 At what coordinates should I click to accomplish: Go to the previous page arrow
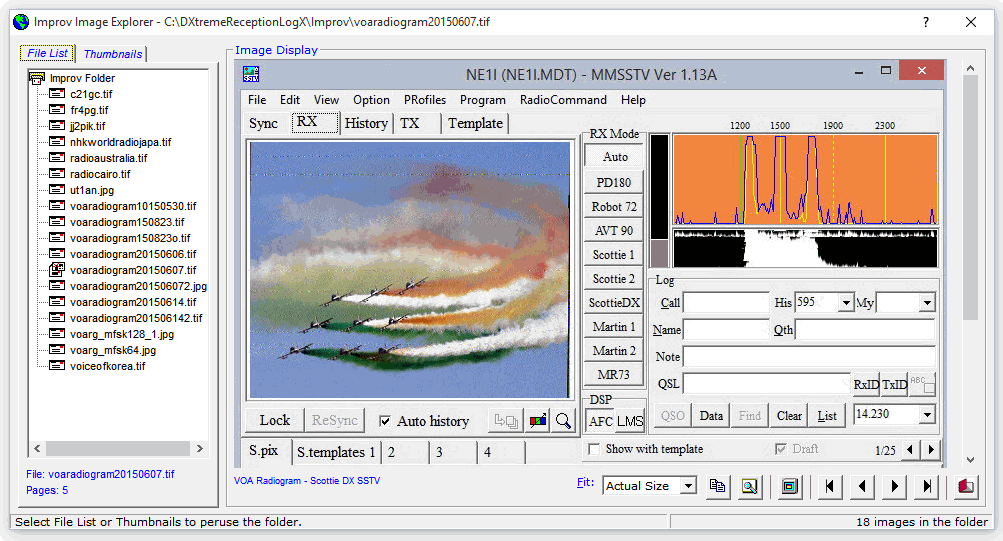[x=862, y=487]
